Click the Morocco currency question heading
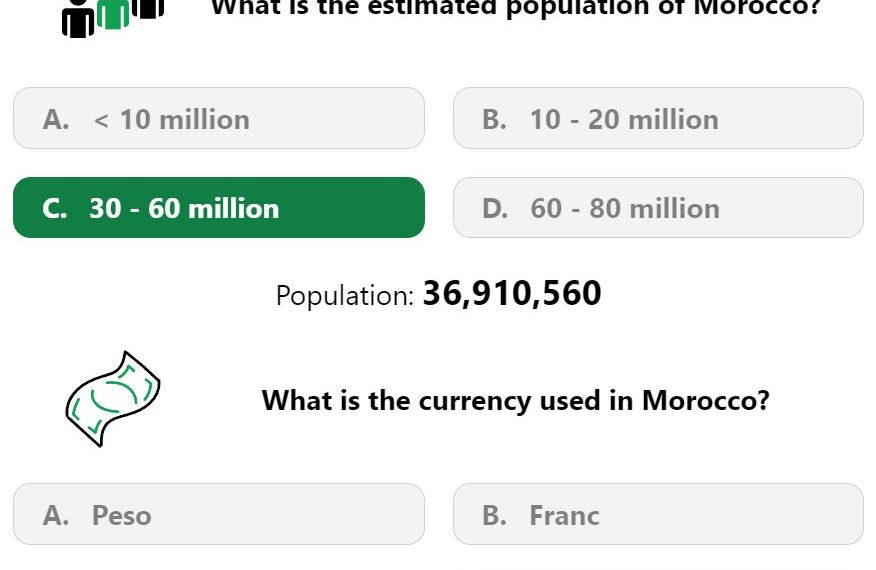This screenshot has width=876, height=570. click(x=516, y=401)
